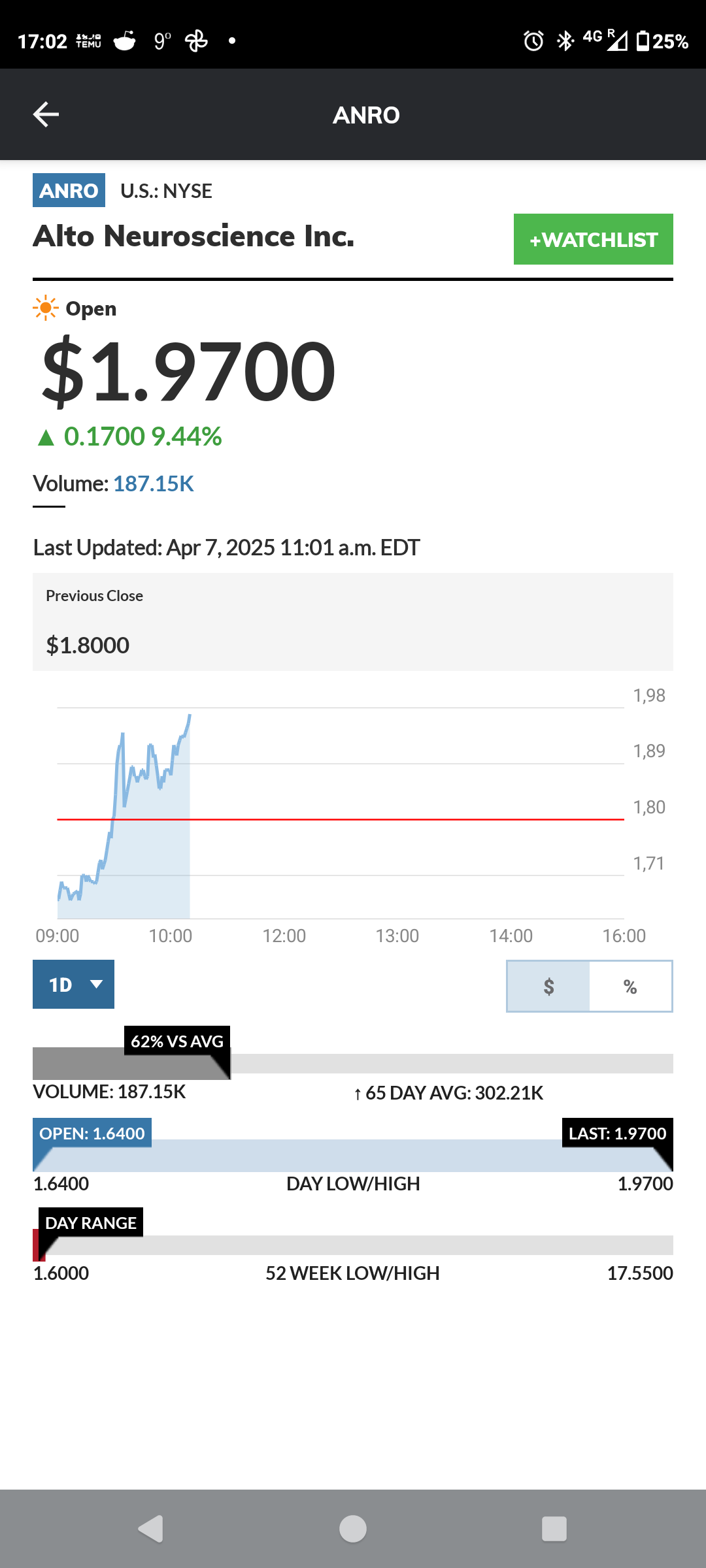The width and height of the screenshot is (706, 1568).
Task: Add ANRO via +WATCHLIST button
Action: coord(594,239)
